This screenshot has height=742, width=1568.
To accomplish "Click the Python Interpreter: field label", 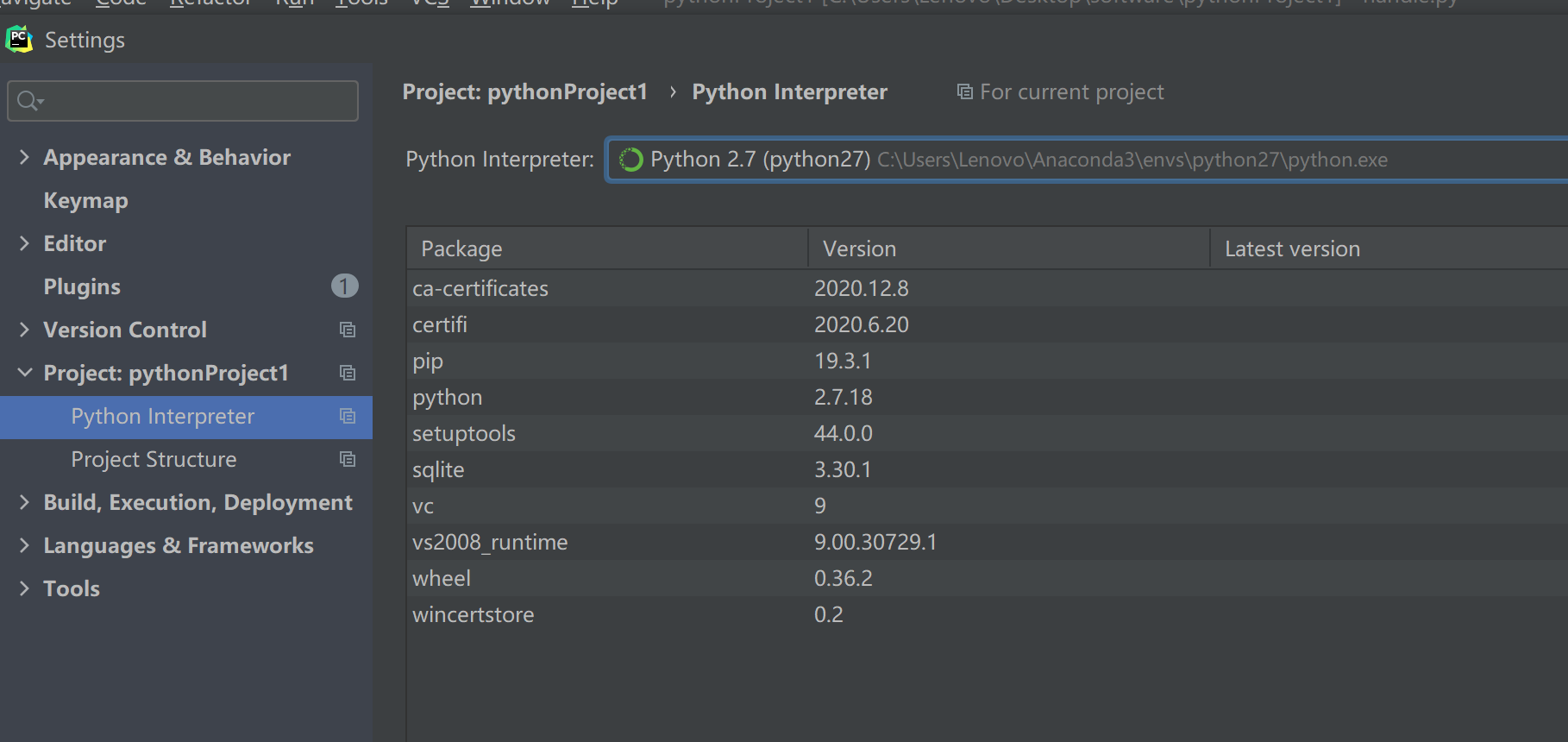I will (499, 160).
